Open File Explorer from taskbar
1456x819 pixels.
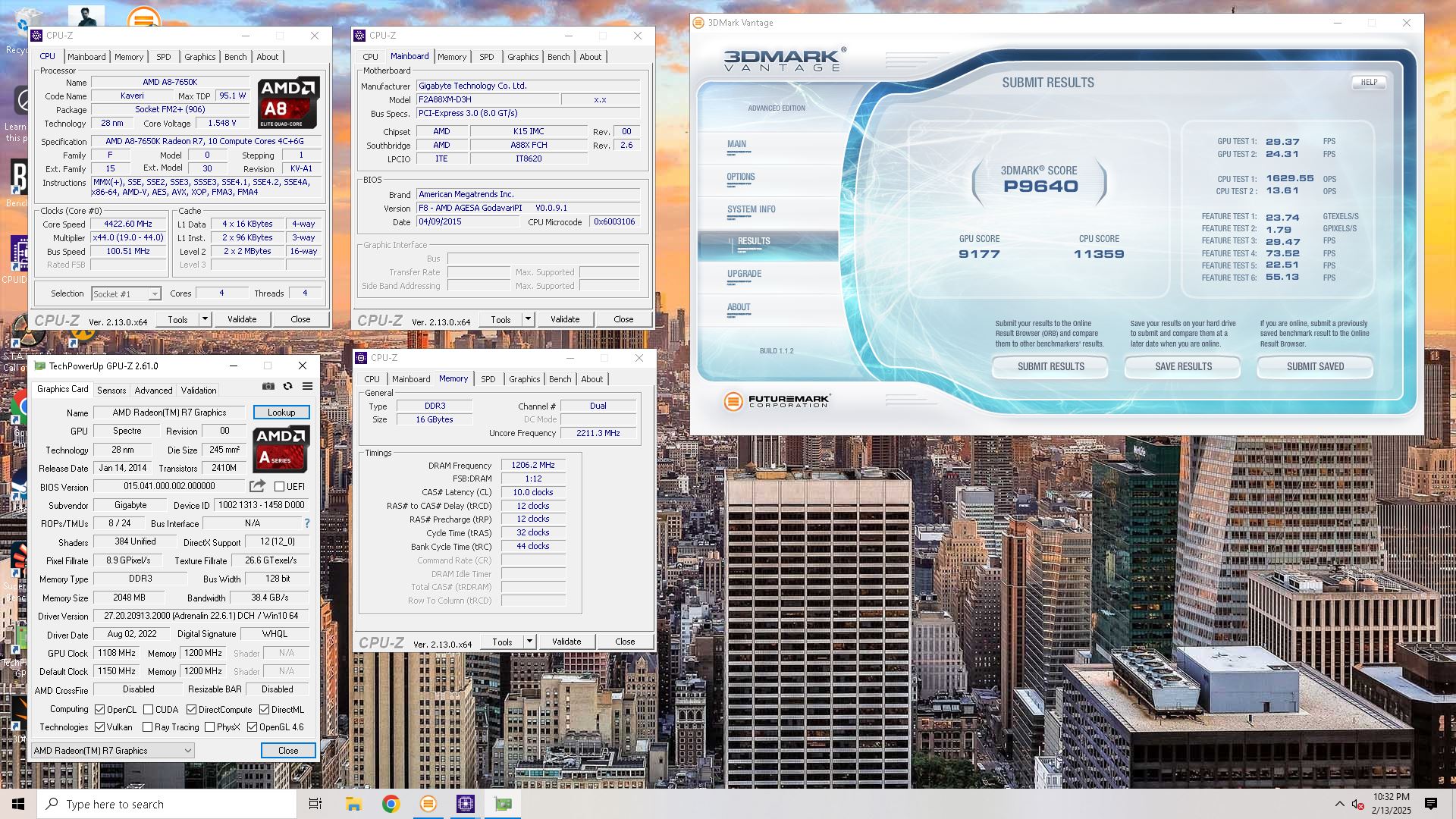353,804
